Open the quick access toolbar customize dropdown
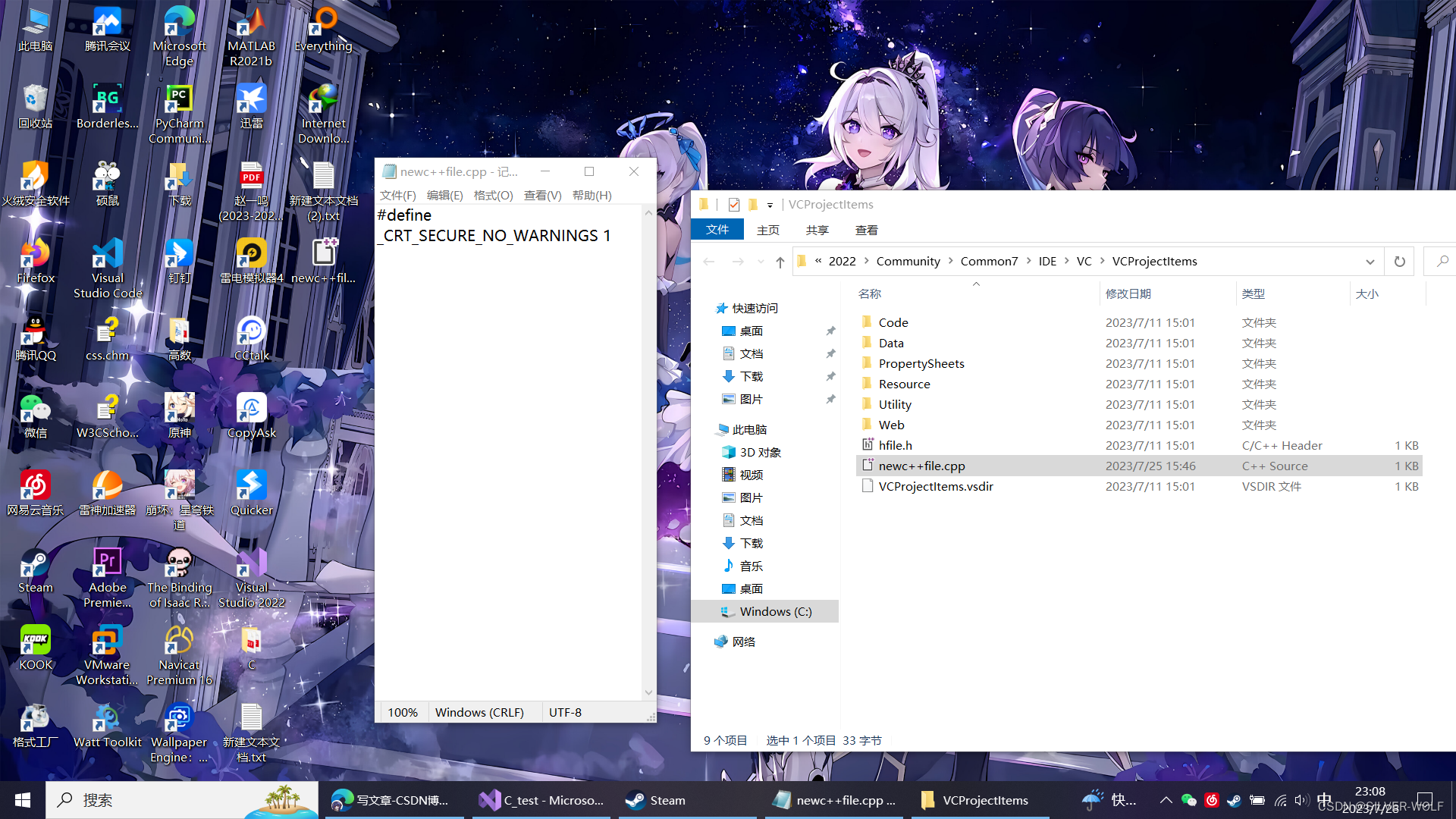 (770, 205)
